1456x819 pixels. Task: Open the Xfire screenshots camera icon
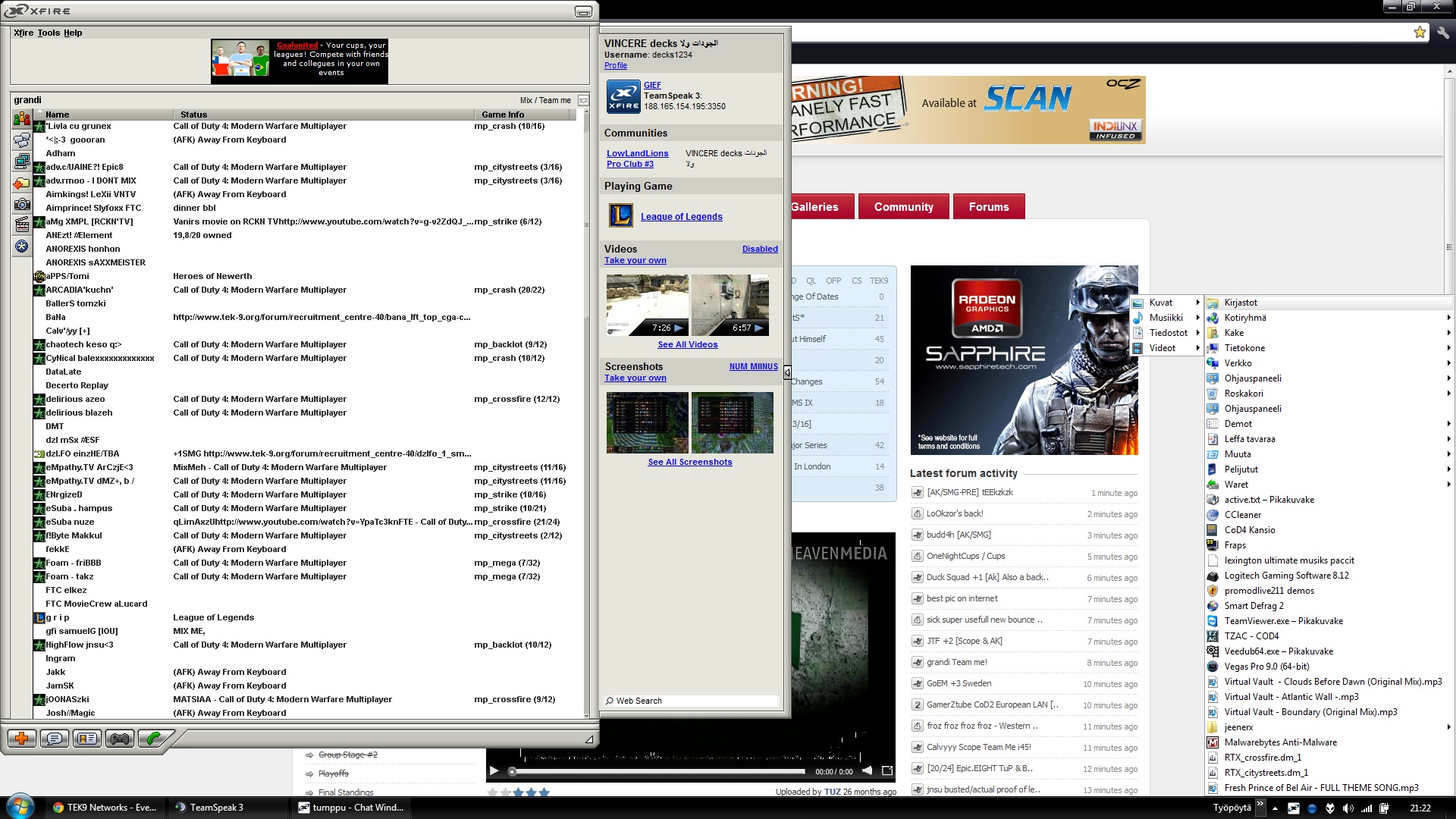(21, 204)
